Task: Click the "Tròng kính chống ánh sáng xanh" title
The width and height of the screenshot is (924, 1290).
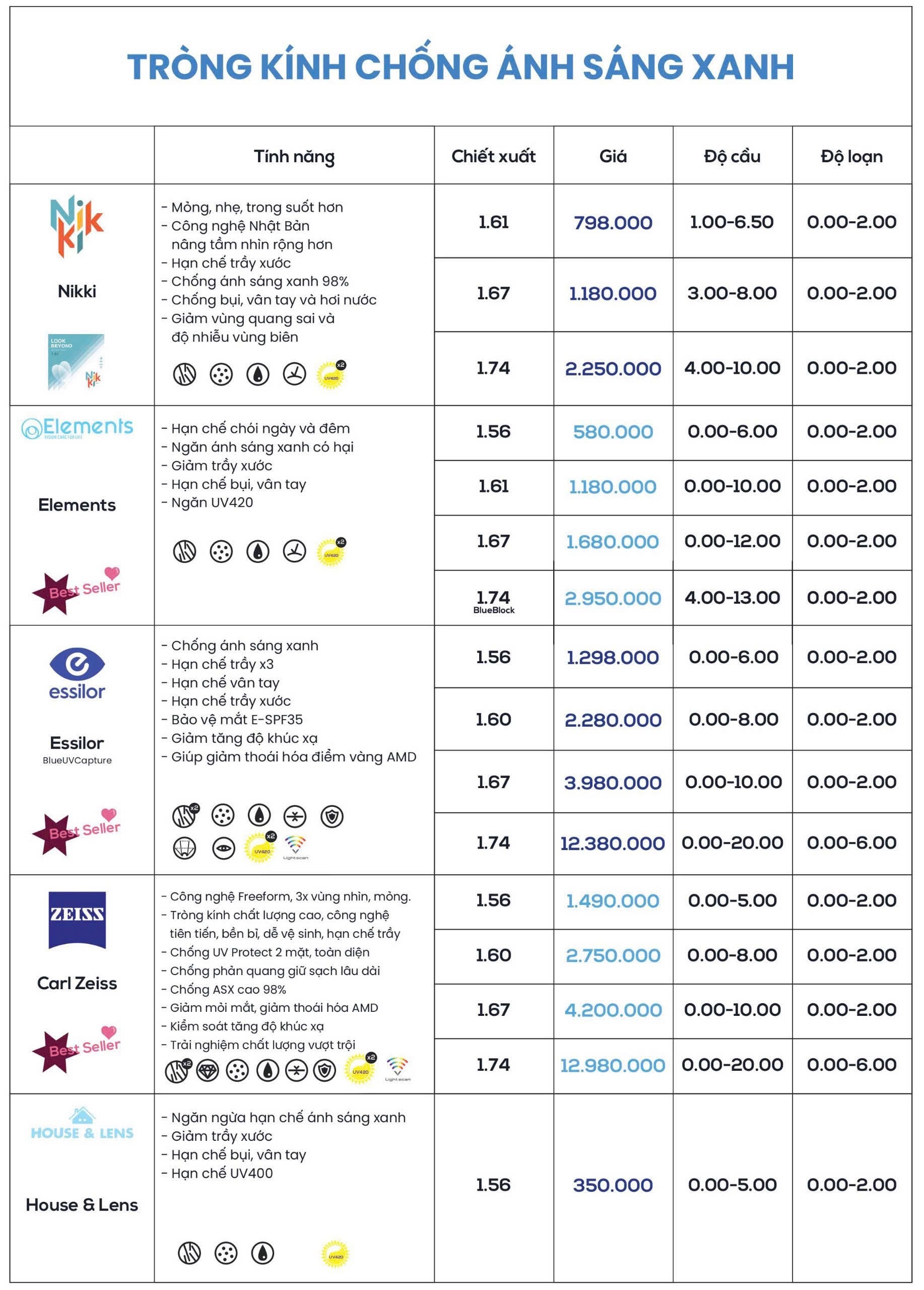Action: point(460,67)
